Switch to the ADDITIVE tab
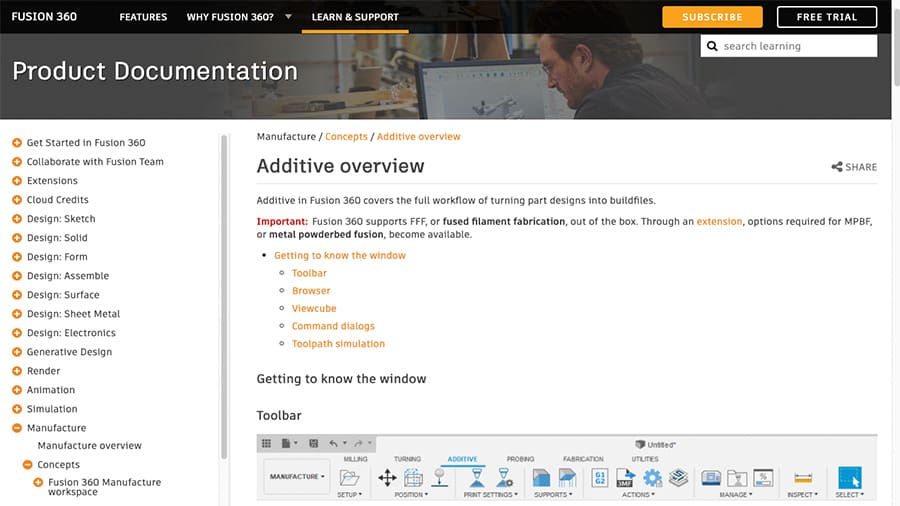Screen dimensions: 900x506 click(x=463, y=459)
